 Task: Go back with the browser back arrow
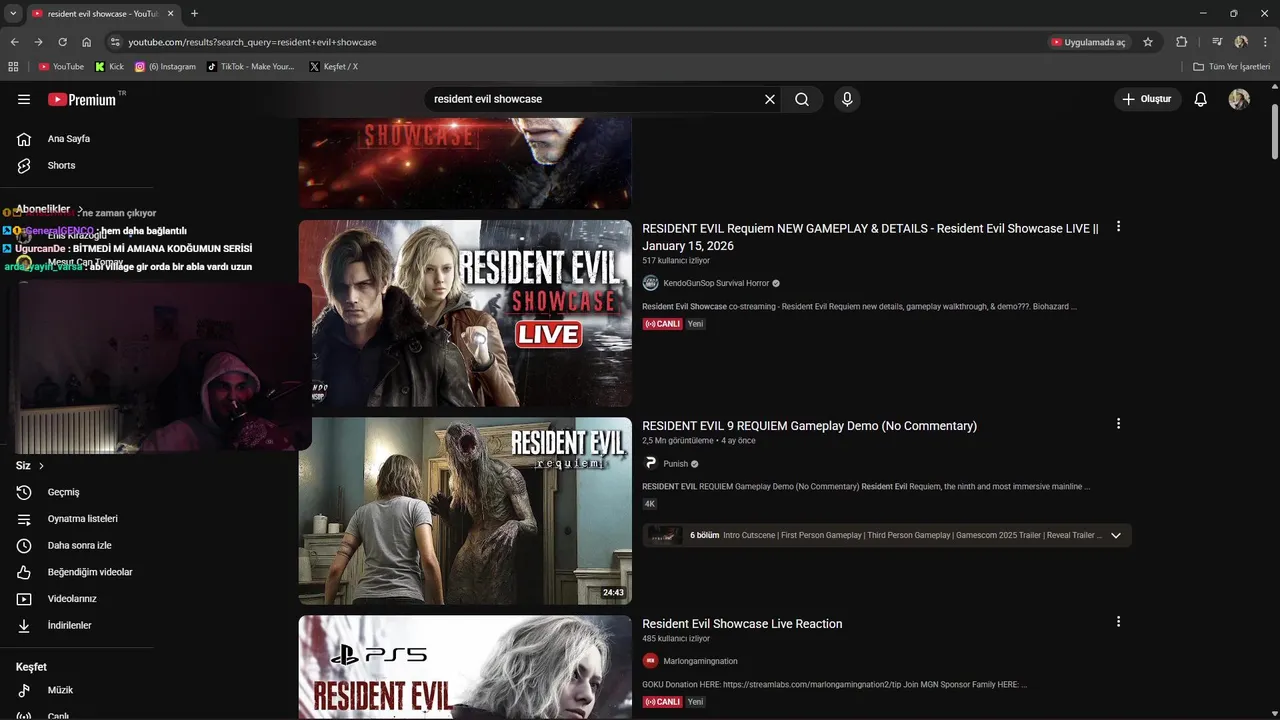pyautogui.click(x=14, y=42)
